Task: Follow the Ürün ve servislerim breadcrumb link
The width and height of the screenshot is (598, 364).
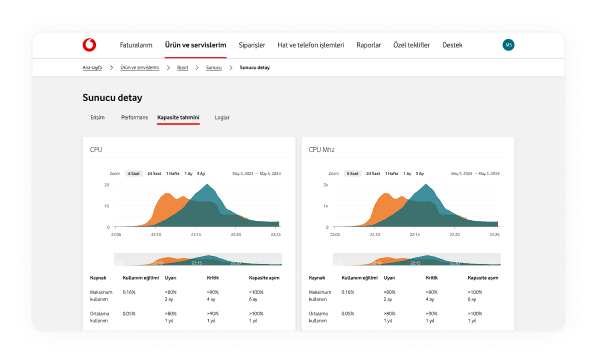Action: tap(140, 68)
